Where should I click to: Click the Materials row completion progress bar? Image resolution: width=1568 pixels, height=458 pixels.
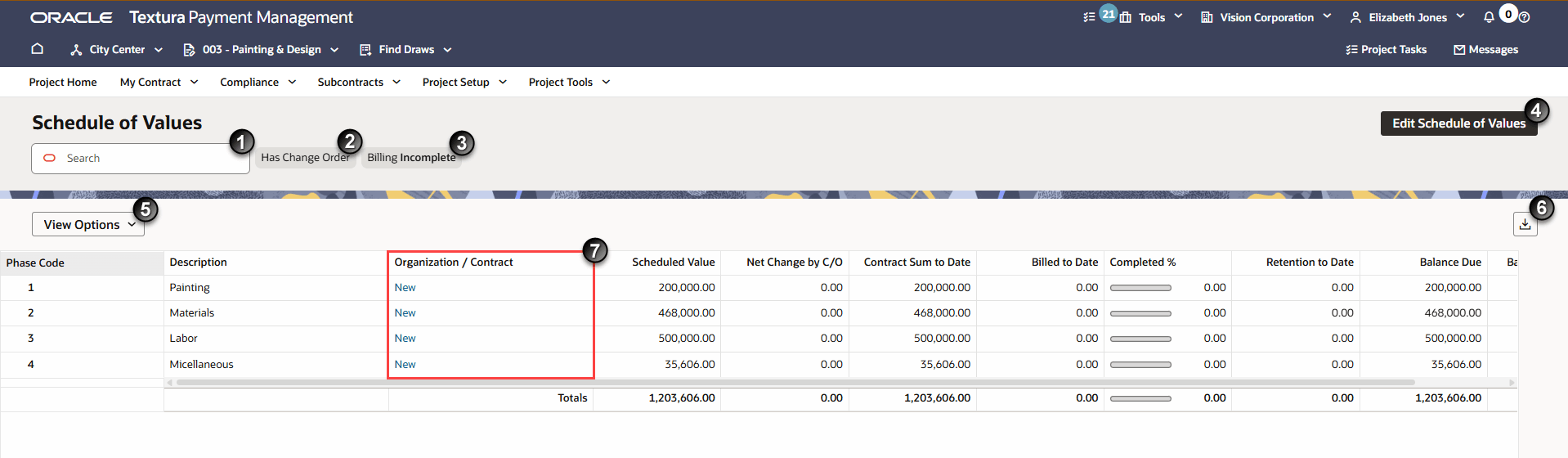[1140, 313]
